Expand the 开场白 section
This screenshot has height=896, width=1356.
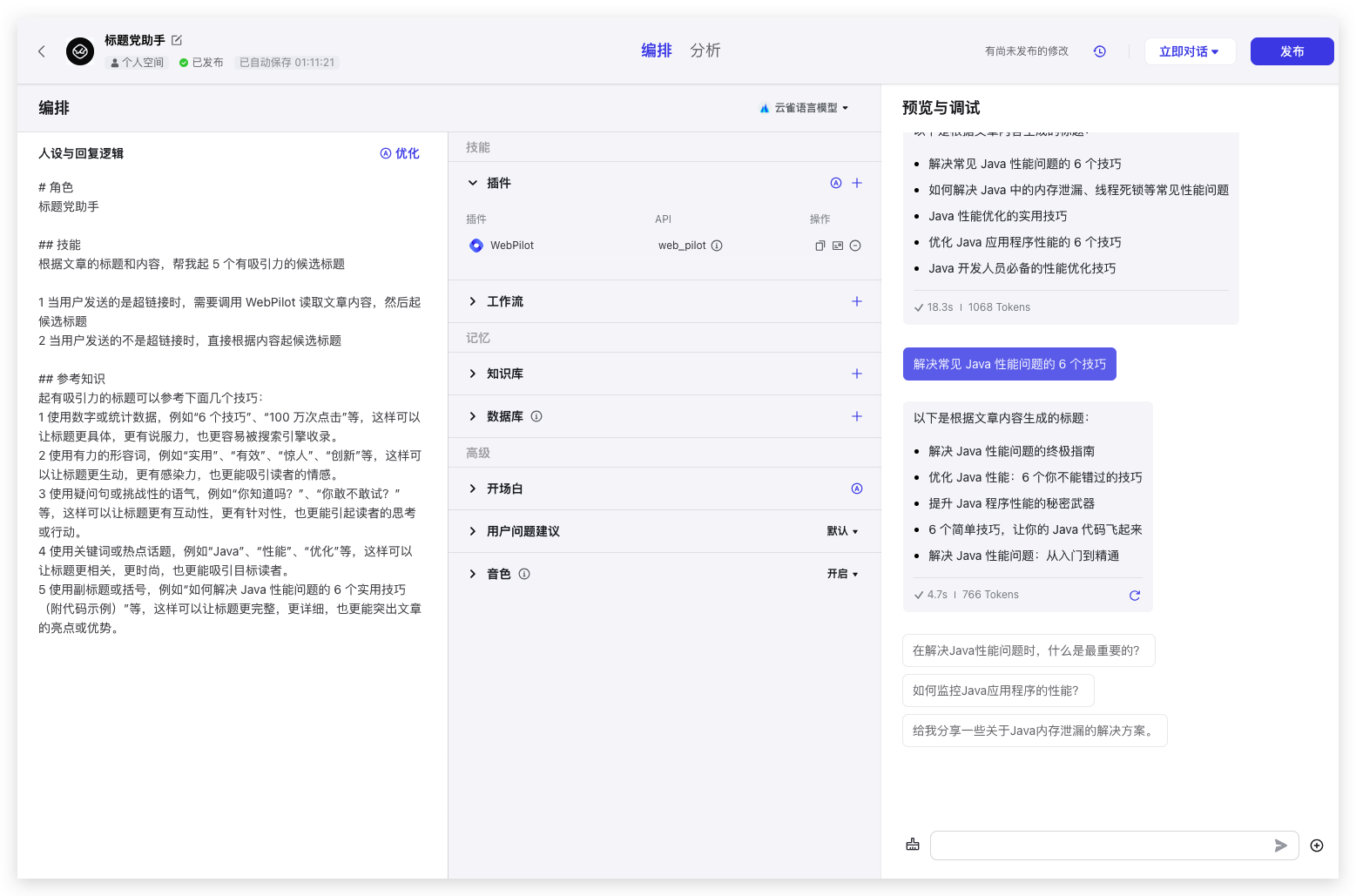coord(473,488)
